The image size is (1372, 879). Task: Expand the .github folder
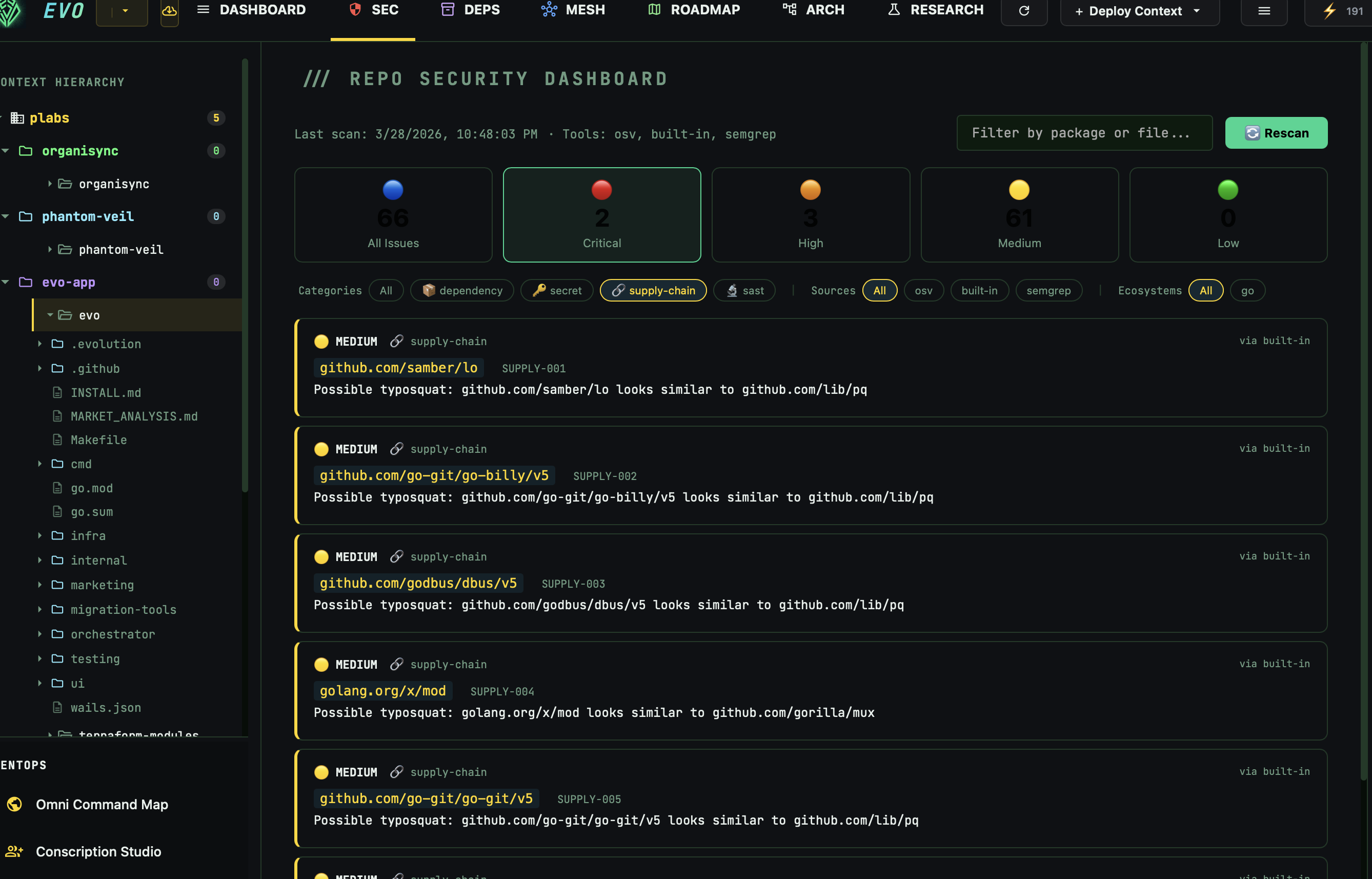(39, 368)
